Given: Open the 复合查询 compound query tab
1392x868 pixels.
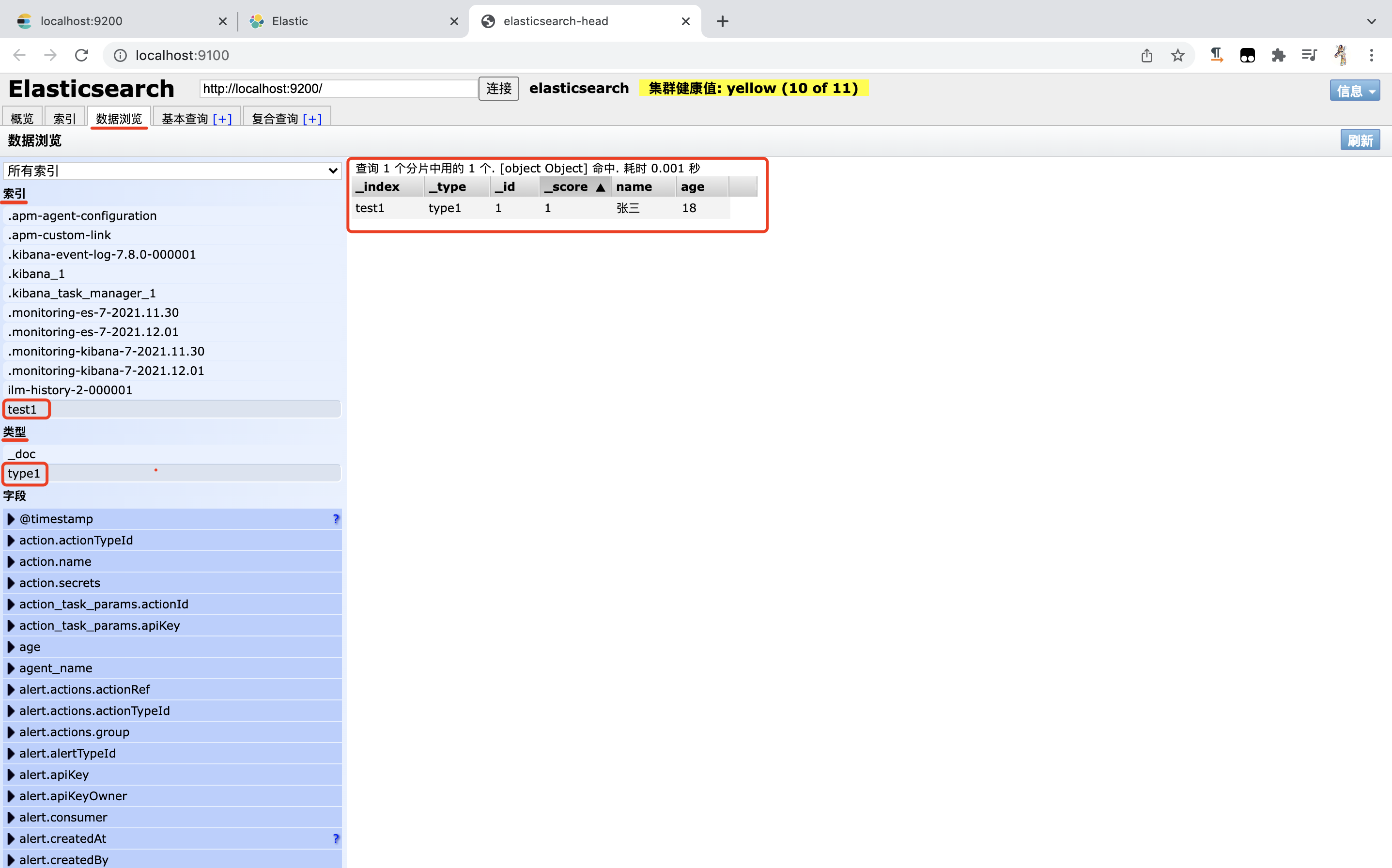Looking at the screenshot, I should (275, 118).
